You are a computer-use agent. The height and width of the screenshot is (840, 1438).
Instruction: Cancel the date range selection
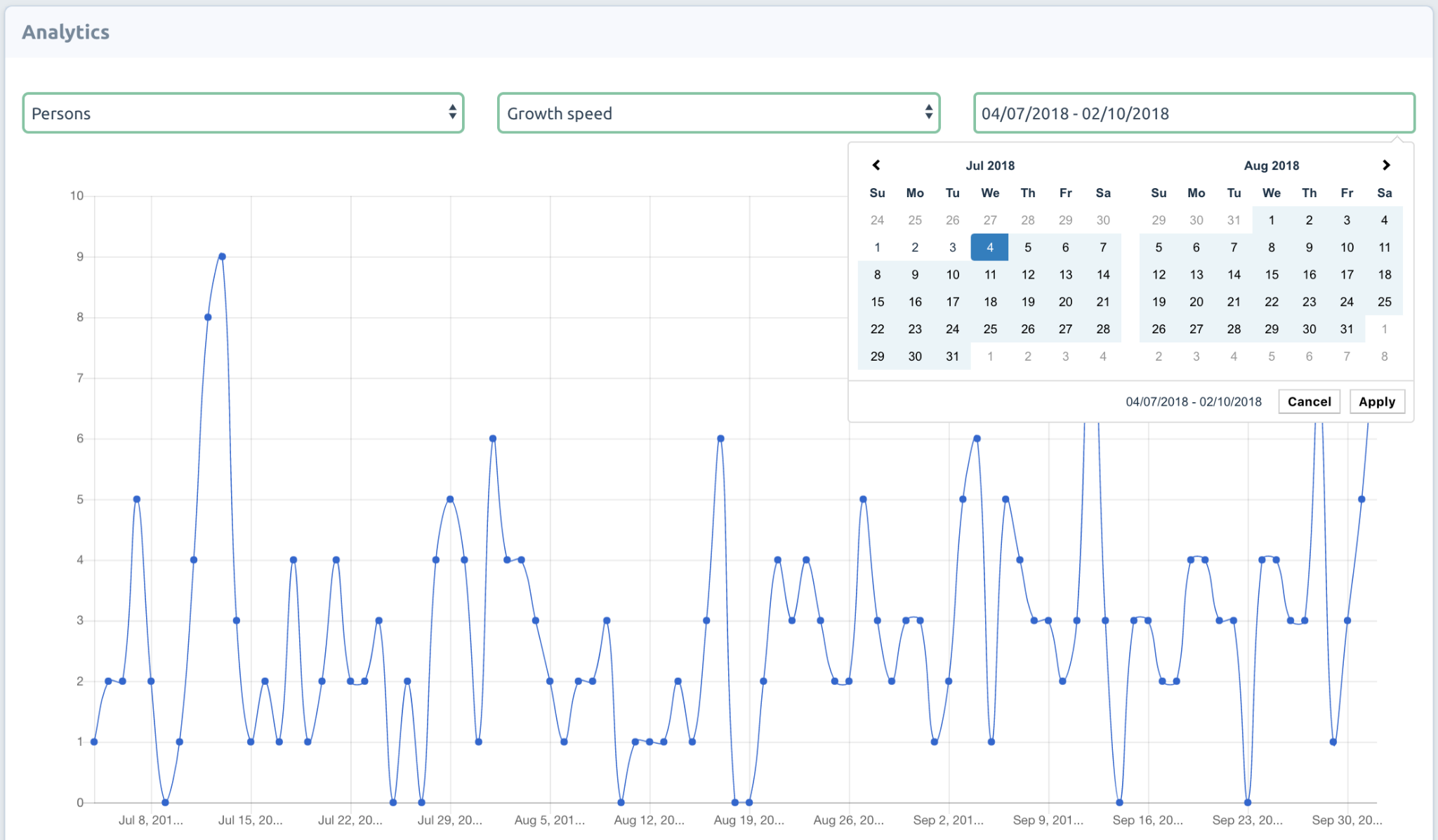(1308, 401)
